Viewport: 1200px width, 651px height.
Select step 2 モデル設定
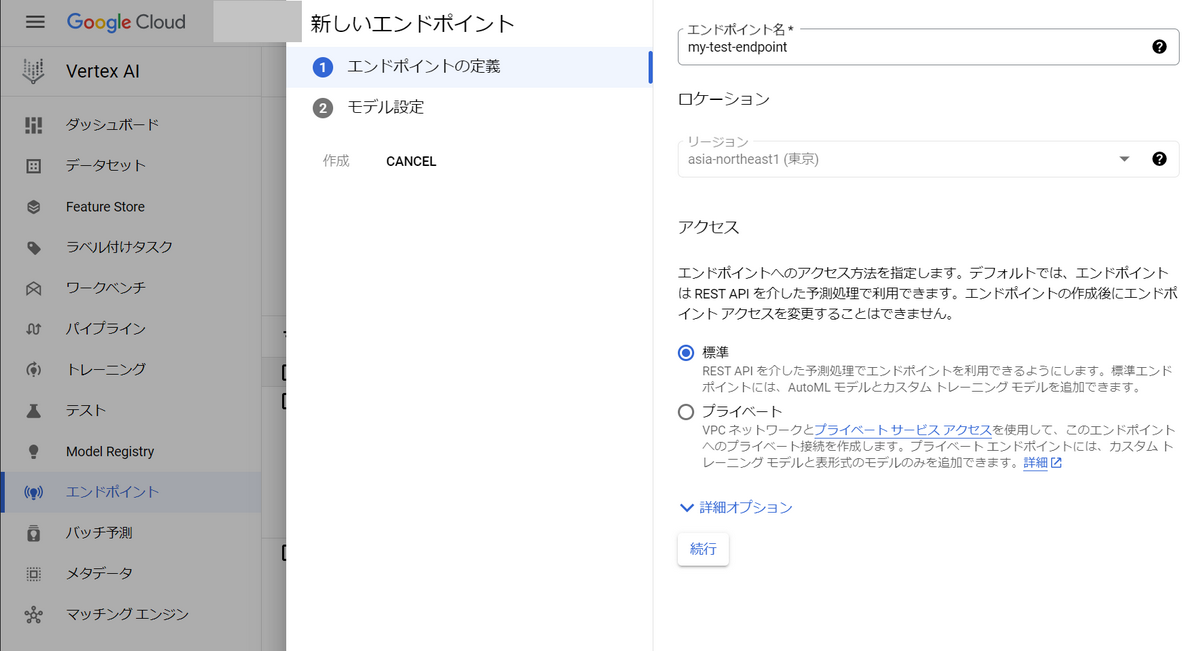click(468, 107)
